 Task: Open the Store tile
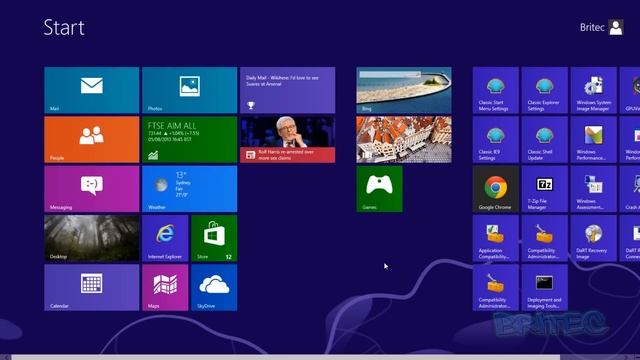coord(214,238)
